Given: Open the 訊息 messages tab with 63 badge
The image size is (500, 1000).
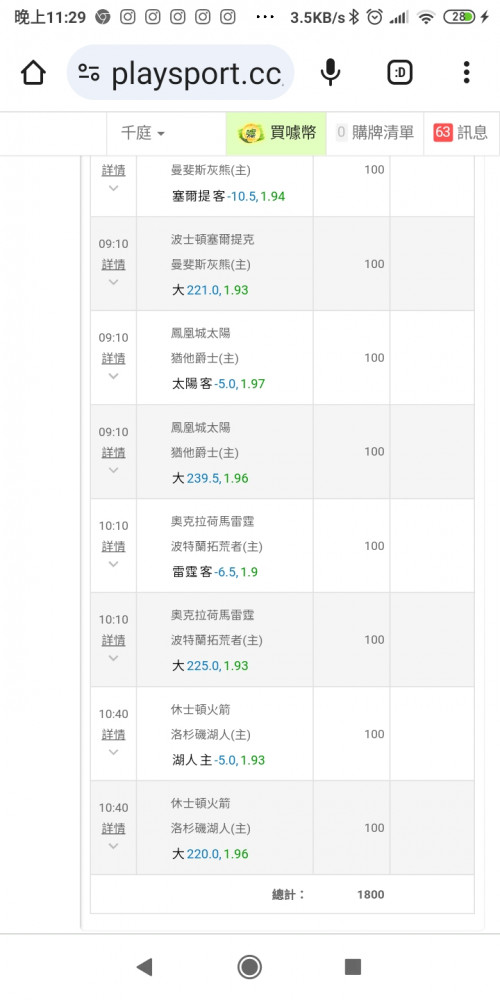Looking at the screenshot, I should point(461,133).
